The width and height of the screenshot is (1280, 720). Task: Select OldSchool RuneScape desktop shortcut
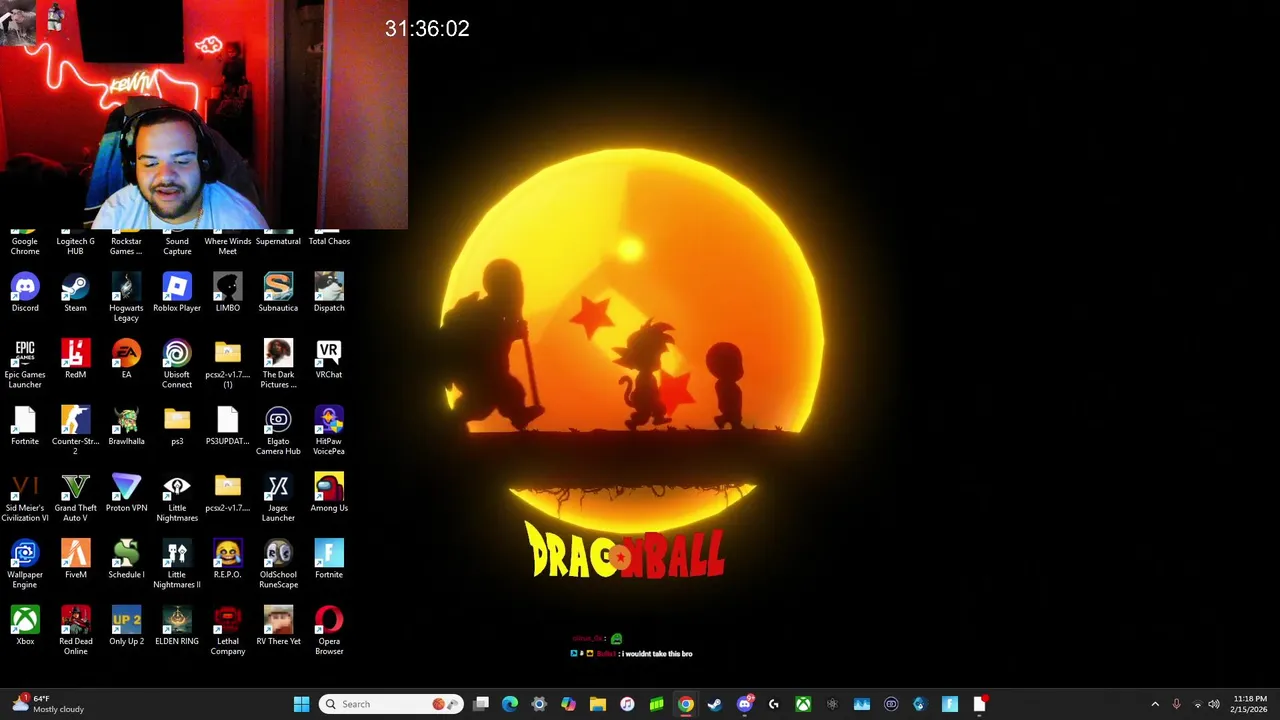coord(278,564)
